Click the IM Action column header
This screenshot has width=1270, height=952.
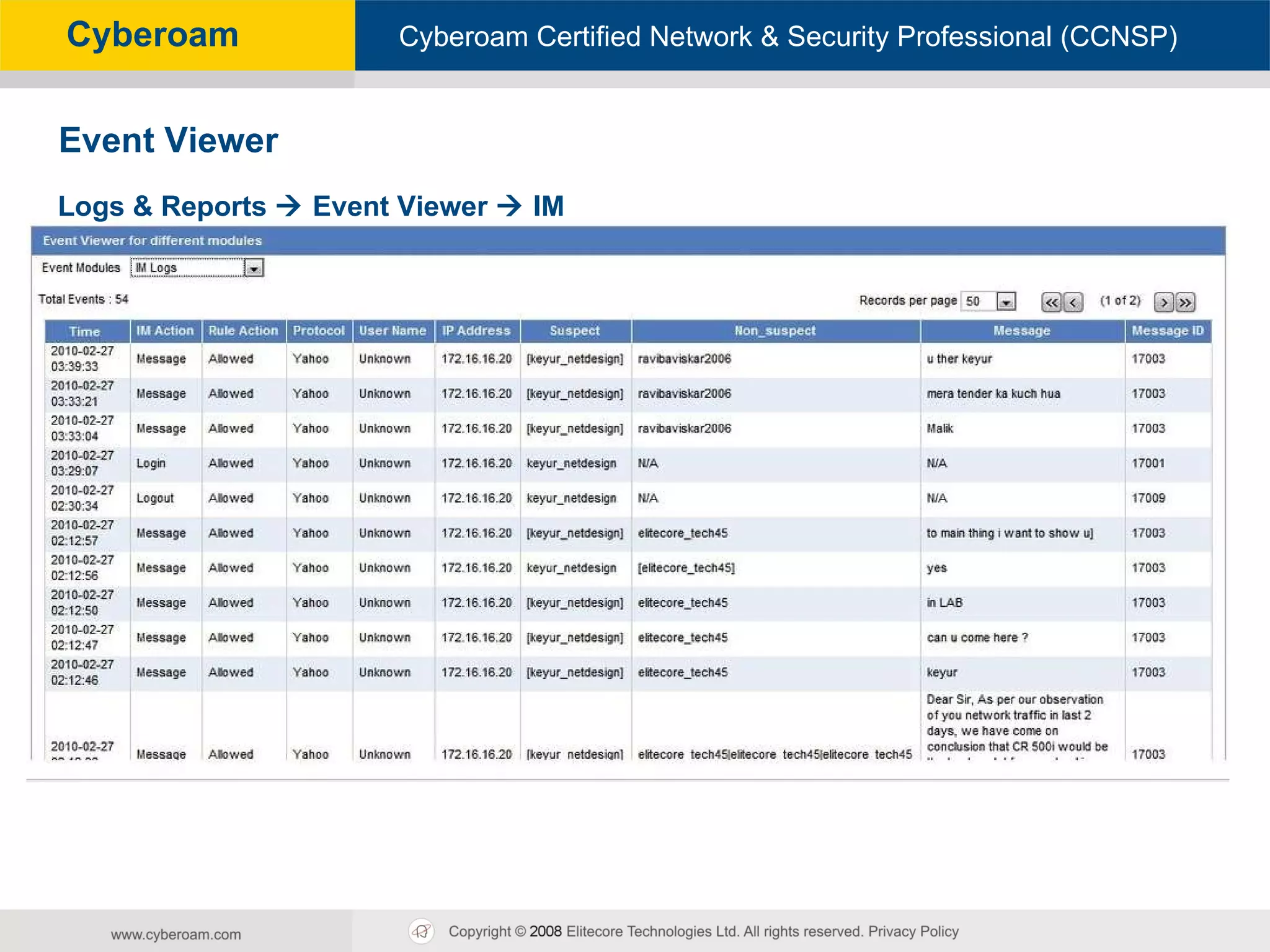(166, 331)
